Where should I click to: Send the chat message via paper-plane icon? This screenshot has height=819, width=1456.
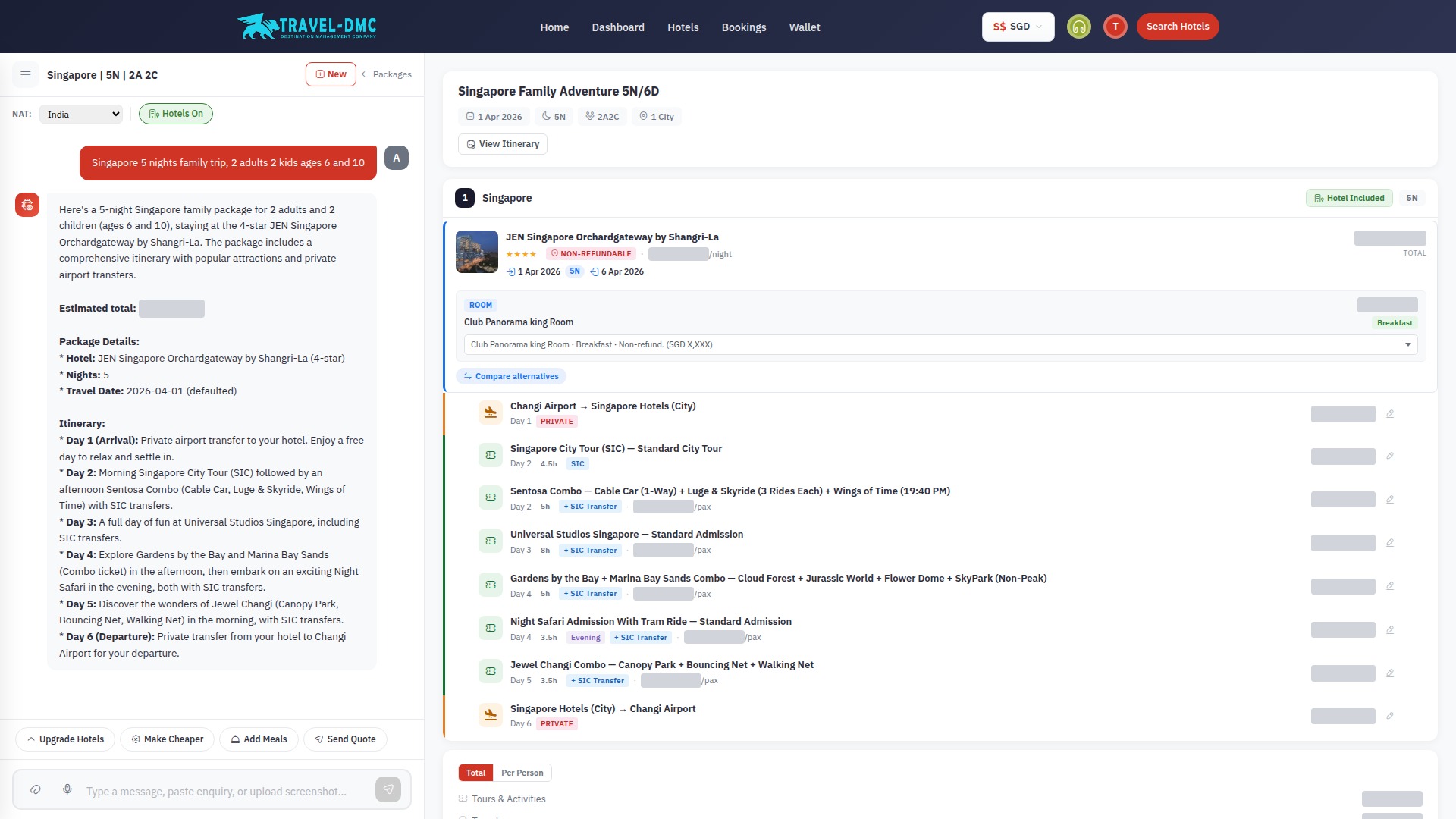[x=388, y=789]
